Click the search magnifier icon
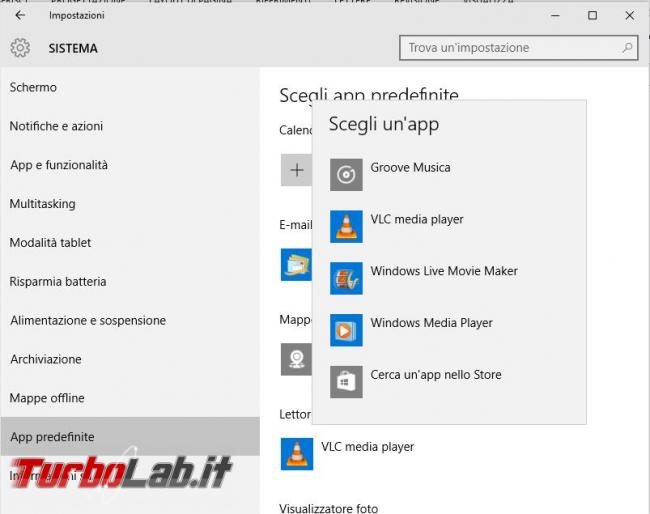The image size is (650, 514). tap(628, 48)
